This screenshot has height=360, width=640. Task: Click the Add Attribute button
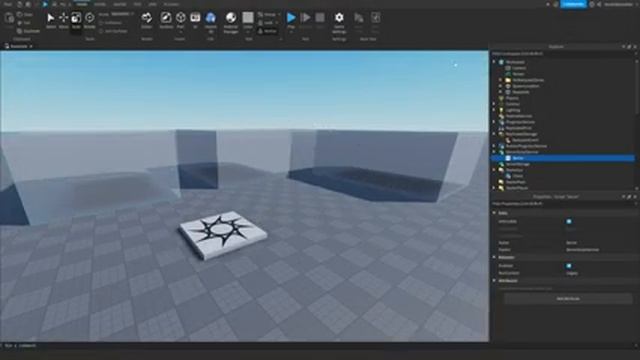(568, 299)
